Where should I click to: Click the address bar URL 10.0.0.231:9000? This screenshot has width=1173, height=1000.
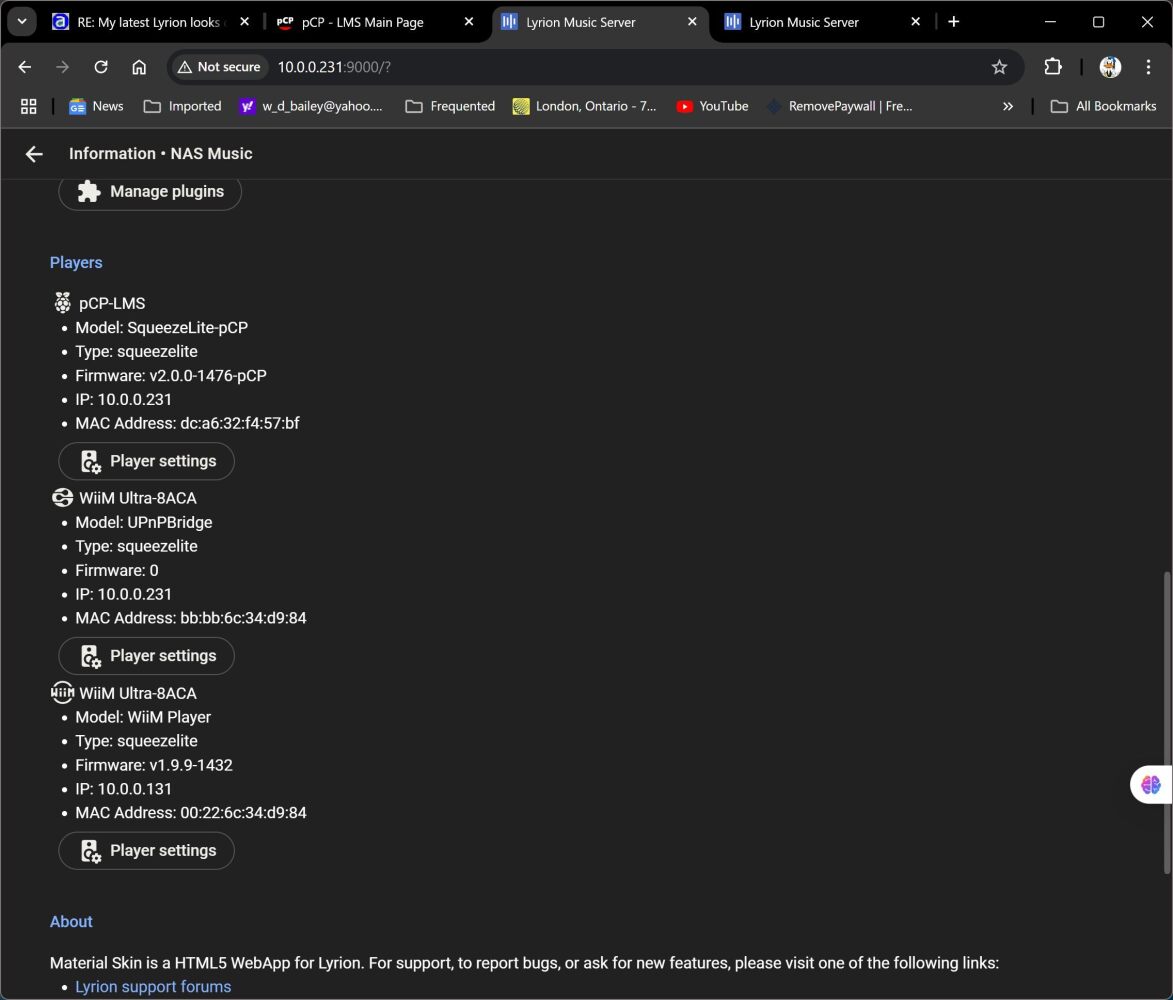click(x=334, y=67)
